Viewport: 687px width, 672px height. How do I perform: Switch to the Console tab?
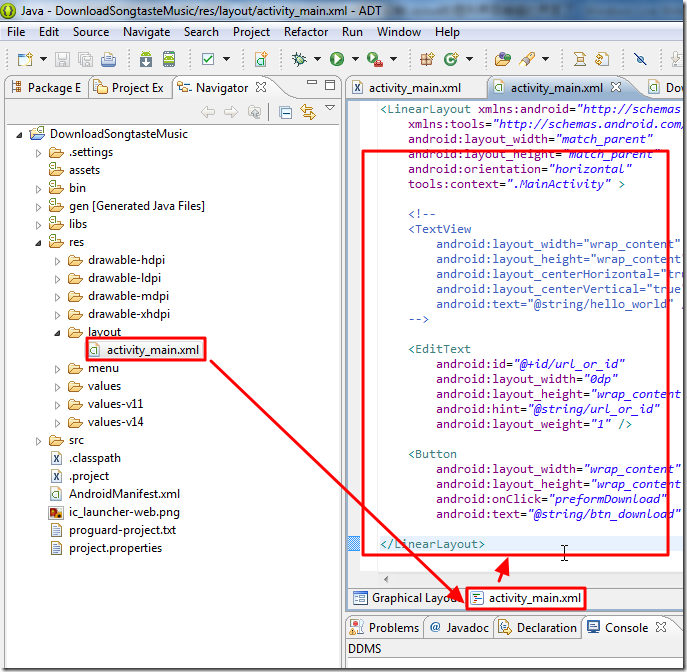click(x=626, y=628)
